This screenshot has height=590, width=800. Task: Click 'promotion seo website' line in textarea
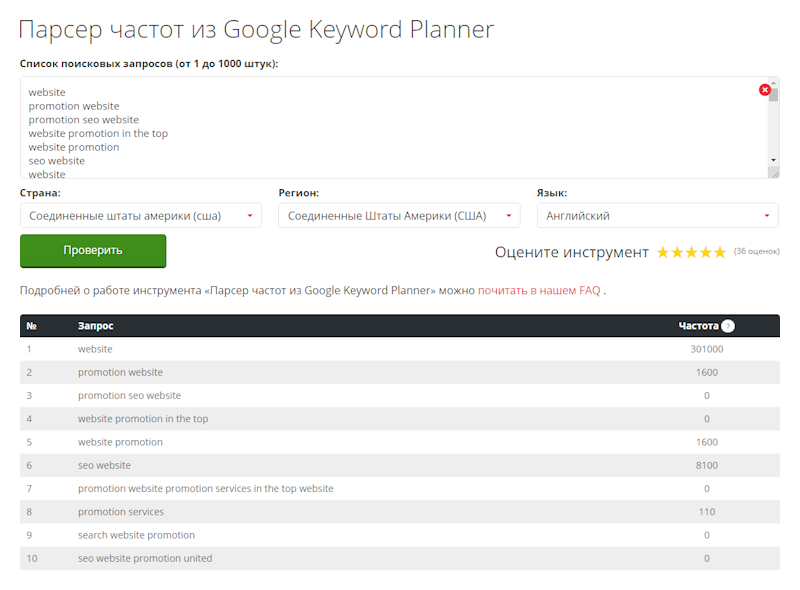[84, 120]
